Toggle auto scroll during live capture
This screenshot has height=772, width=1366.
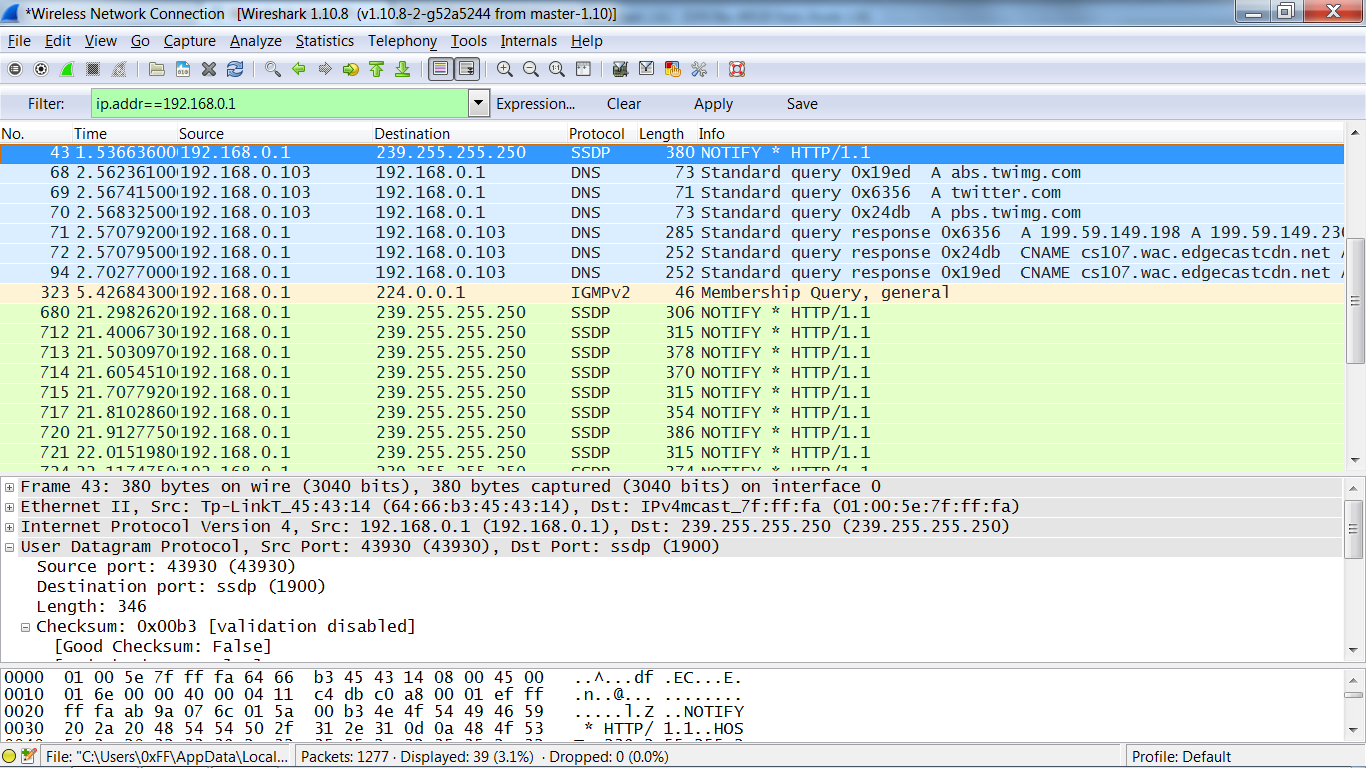[466, 69]
